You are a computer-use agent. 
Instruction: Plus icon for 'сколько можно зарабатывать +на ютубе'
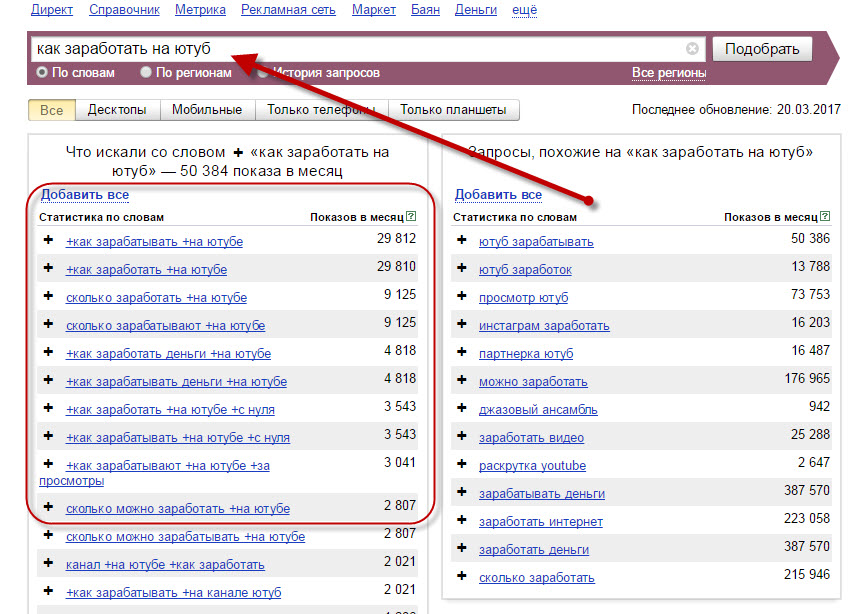(49, 534)
